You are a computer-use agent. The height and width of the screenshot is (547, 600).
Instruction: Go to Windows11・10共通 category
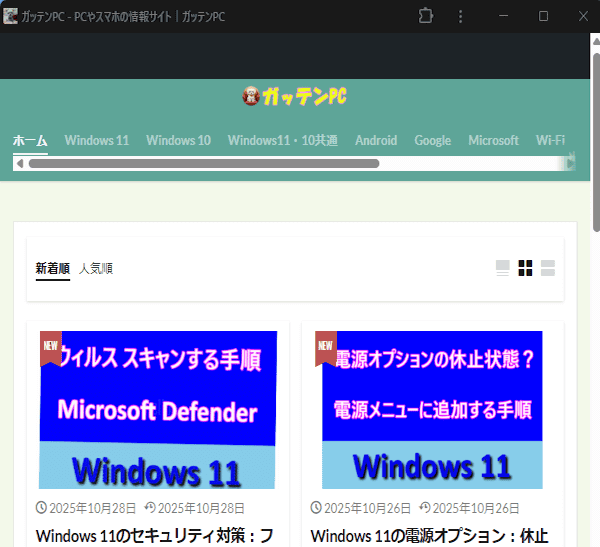click(283, 140)
